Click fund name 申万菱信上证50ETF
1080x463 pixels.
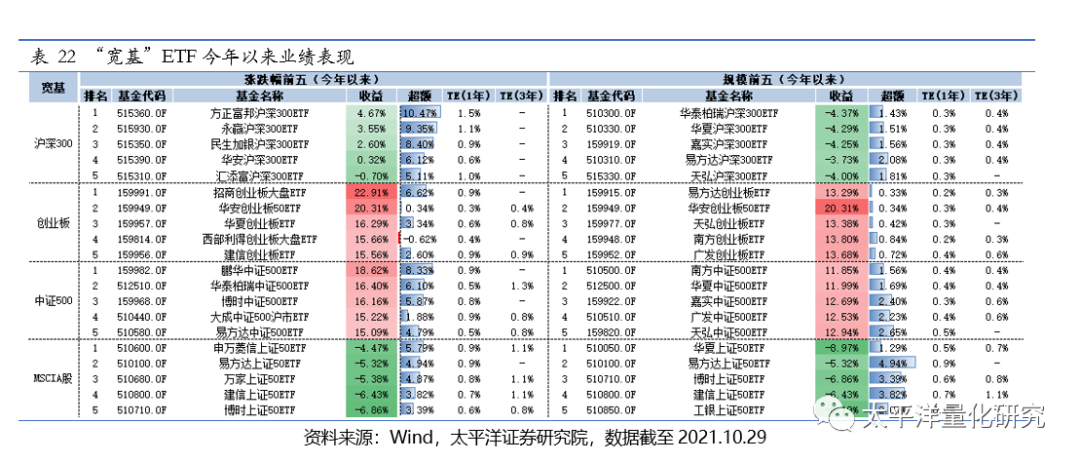pos(260,349)
